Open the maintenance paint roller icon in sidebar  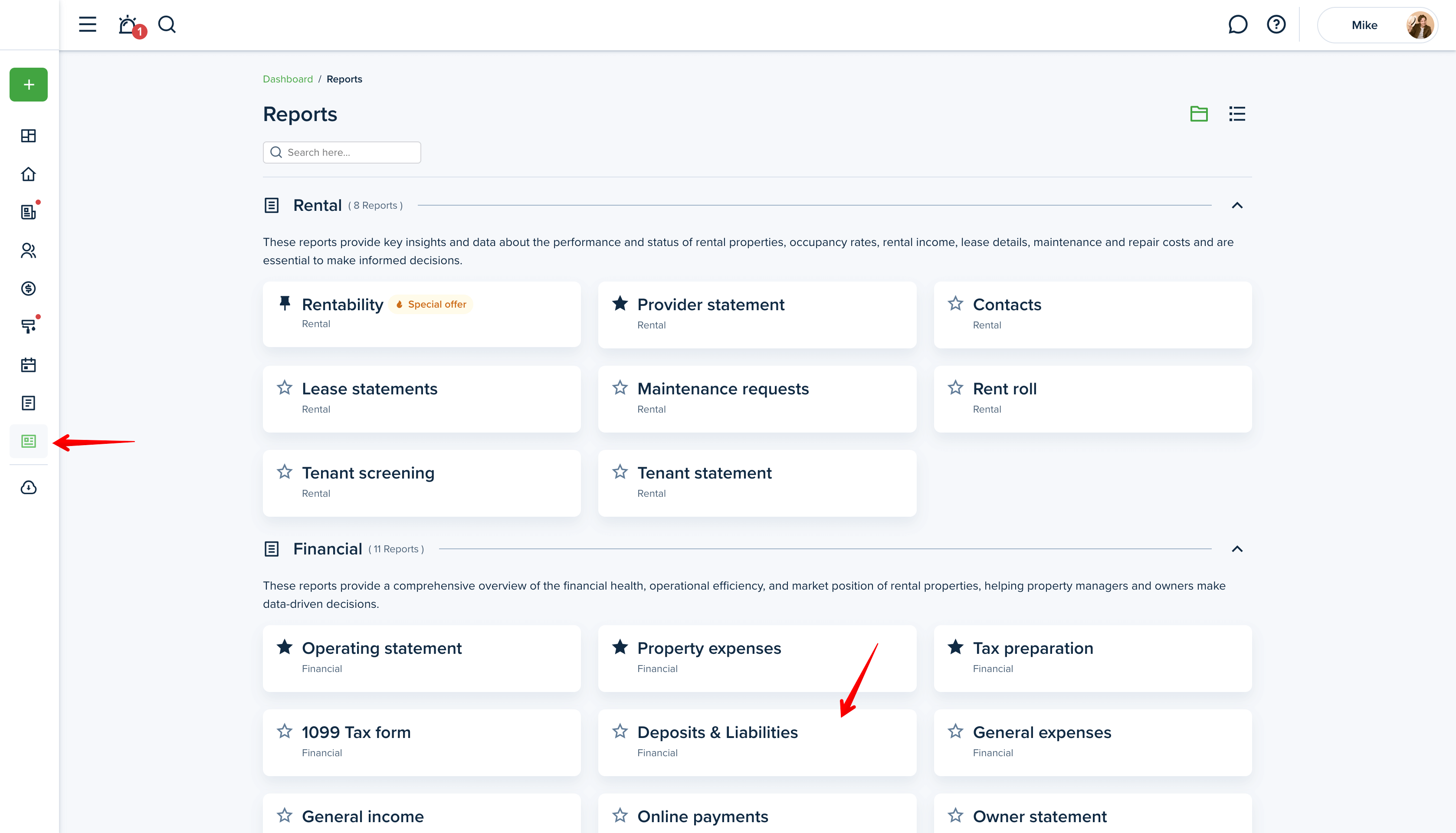(29, 326)
